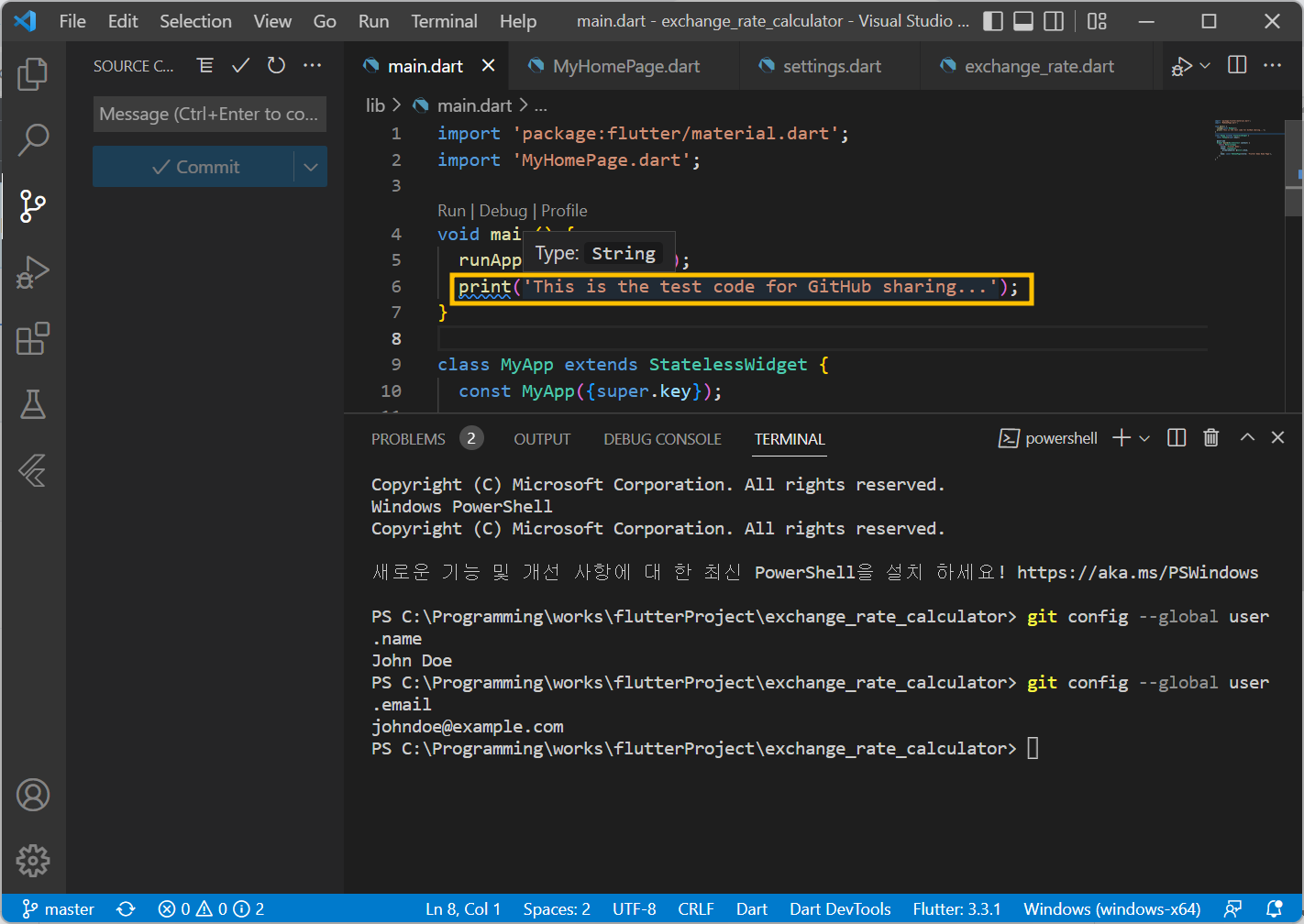The height and width of the screenshot is (924, 1304).
Task: Close the terminal panel
Action: click(1277, 437)
